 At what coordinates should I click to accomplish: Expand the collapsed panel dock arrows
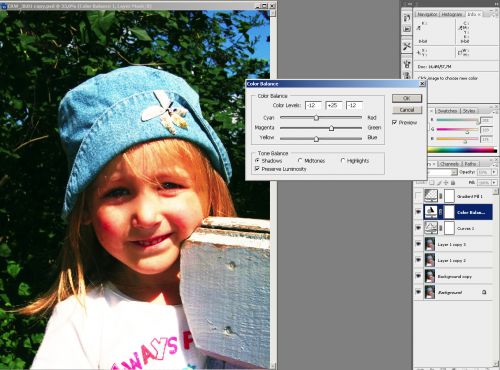(x=409, y=4)
